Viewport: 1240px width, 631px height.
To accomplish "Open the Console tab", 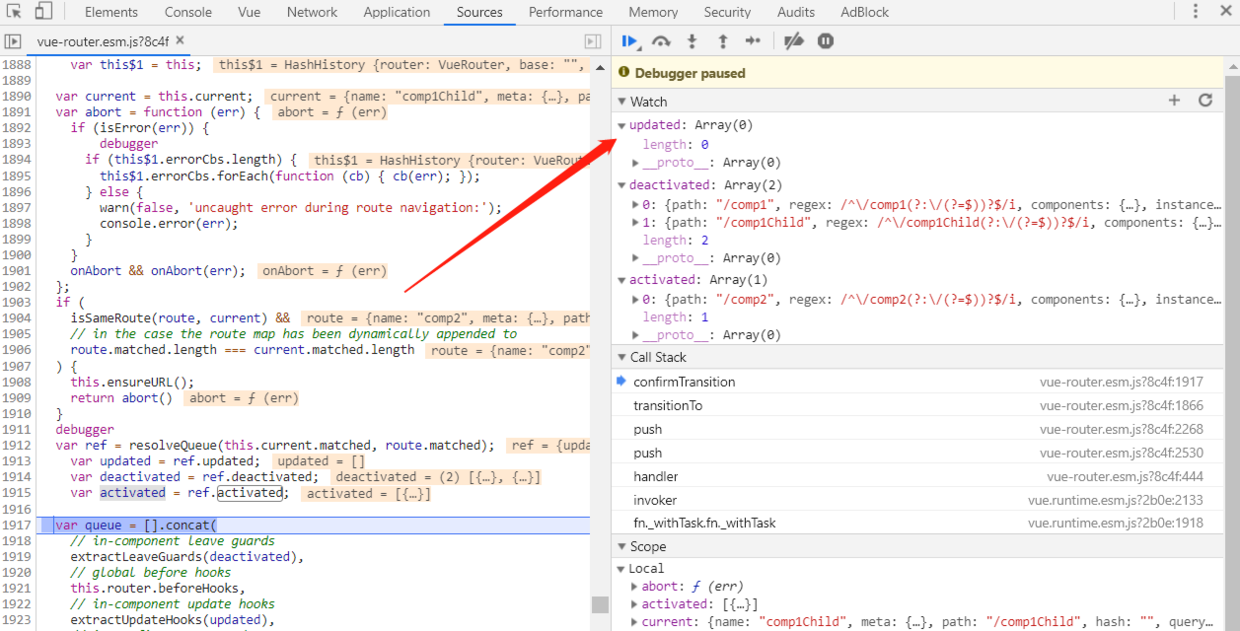I will pyautogui.click(x=188, y=12).
